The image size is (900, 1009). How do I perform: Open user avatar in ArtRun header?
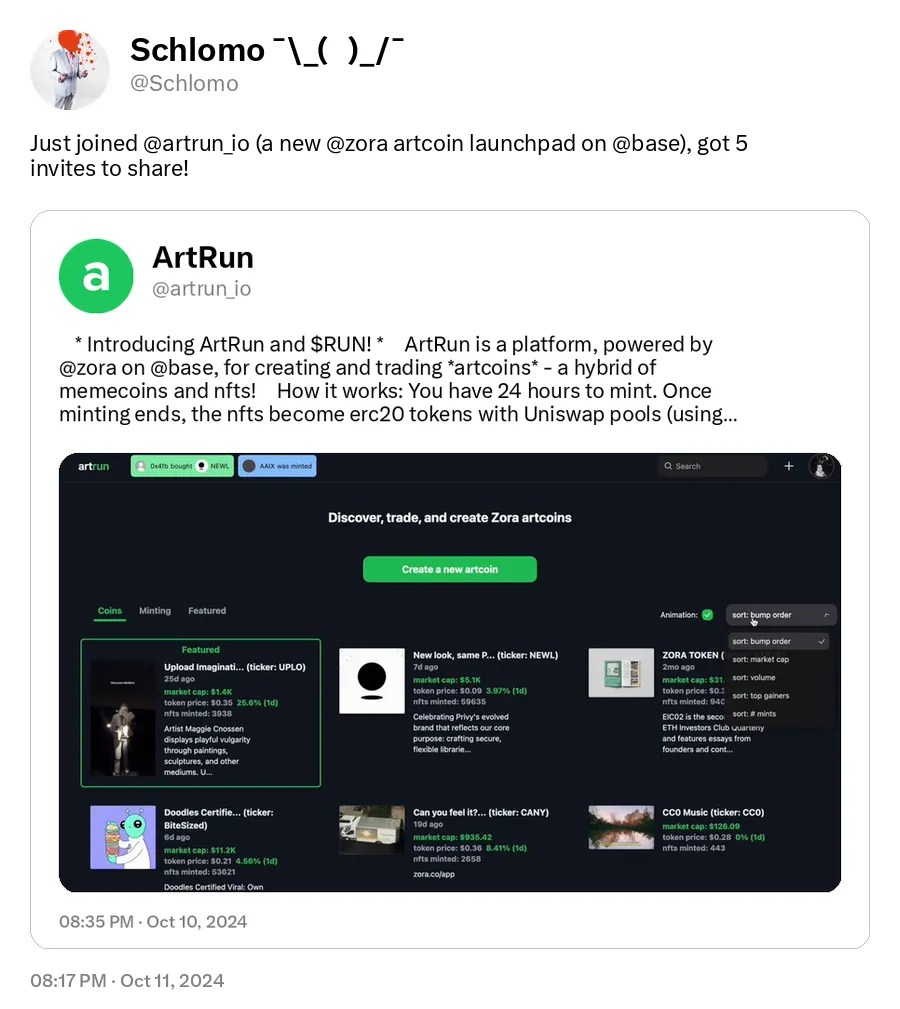(x=821, y=466)
